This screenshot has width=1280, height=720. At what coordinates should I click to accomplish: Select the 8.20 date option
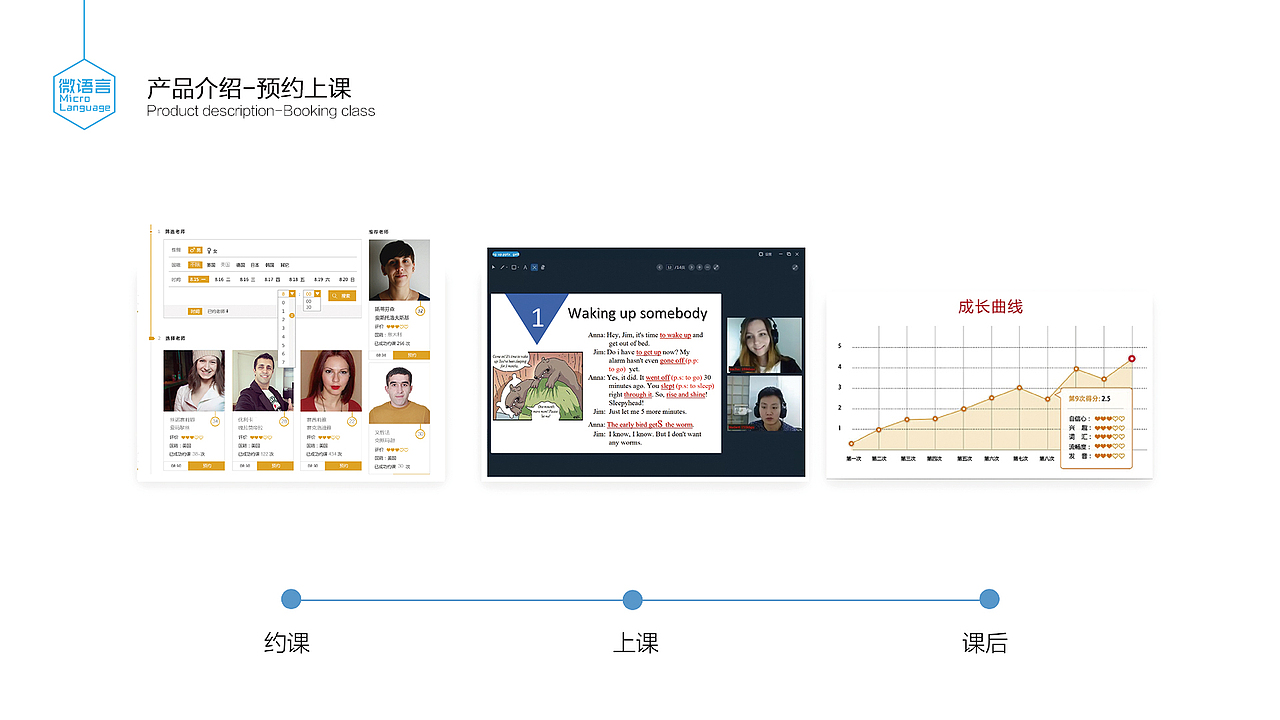tap(347, 280)
